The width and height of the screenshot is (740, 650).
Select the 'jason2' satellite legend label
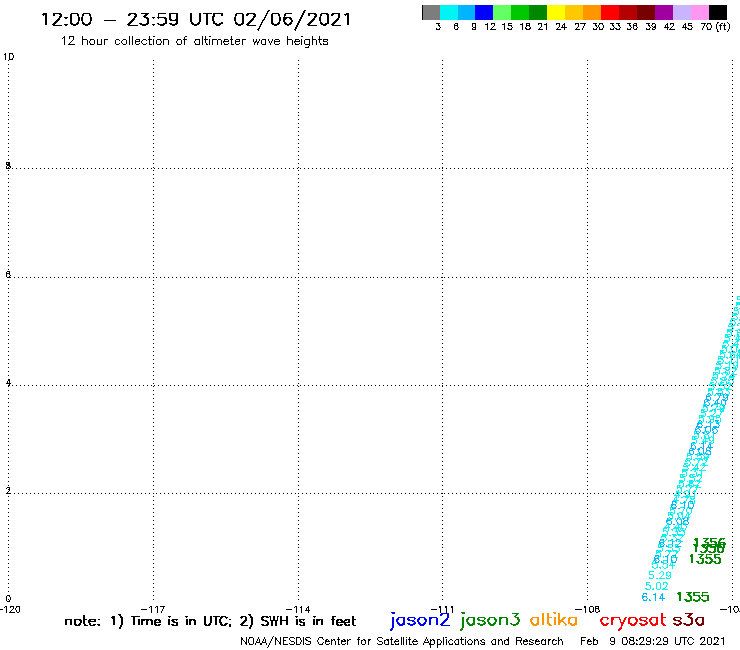pyautogui.click(x=420, y=620)
